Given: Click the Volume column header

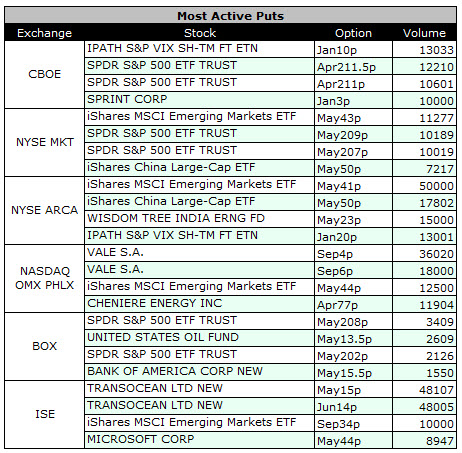Looking at the screenshot, I should pyautogui.click(x=424, y=33).
